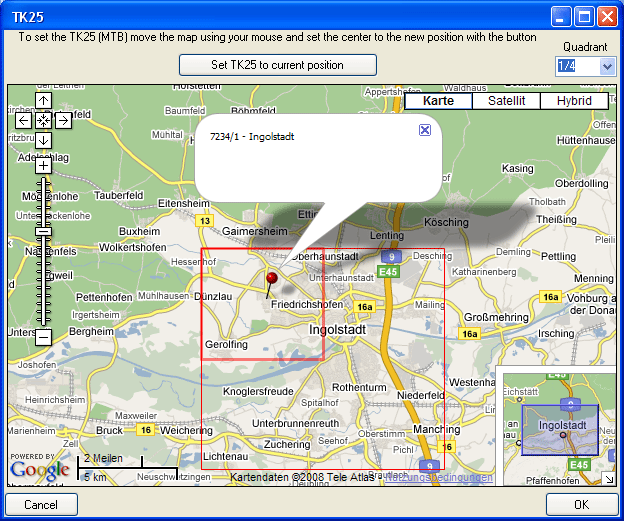The image size is (624, 521).
Task: Click the Knoglersfreude label
Action: (x=258, y=391)
